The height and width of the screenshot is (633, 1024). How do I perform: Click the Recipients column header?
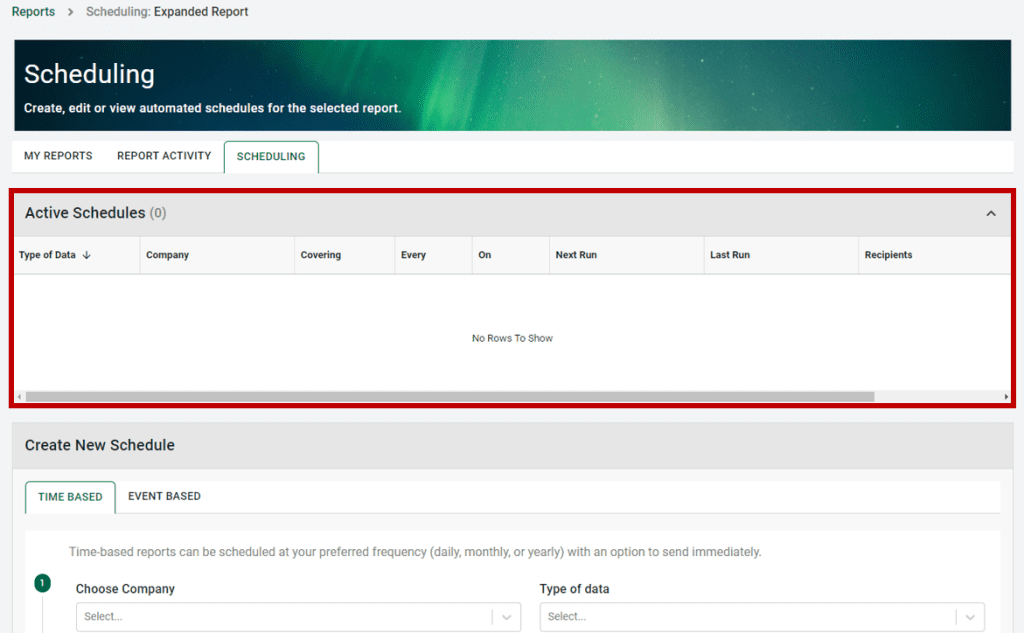tap(888, 255)
